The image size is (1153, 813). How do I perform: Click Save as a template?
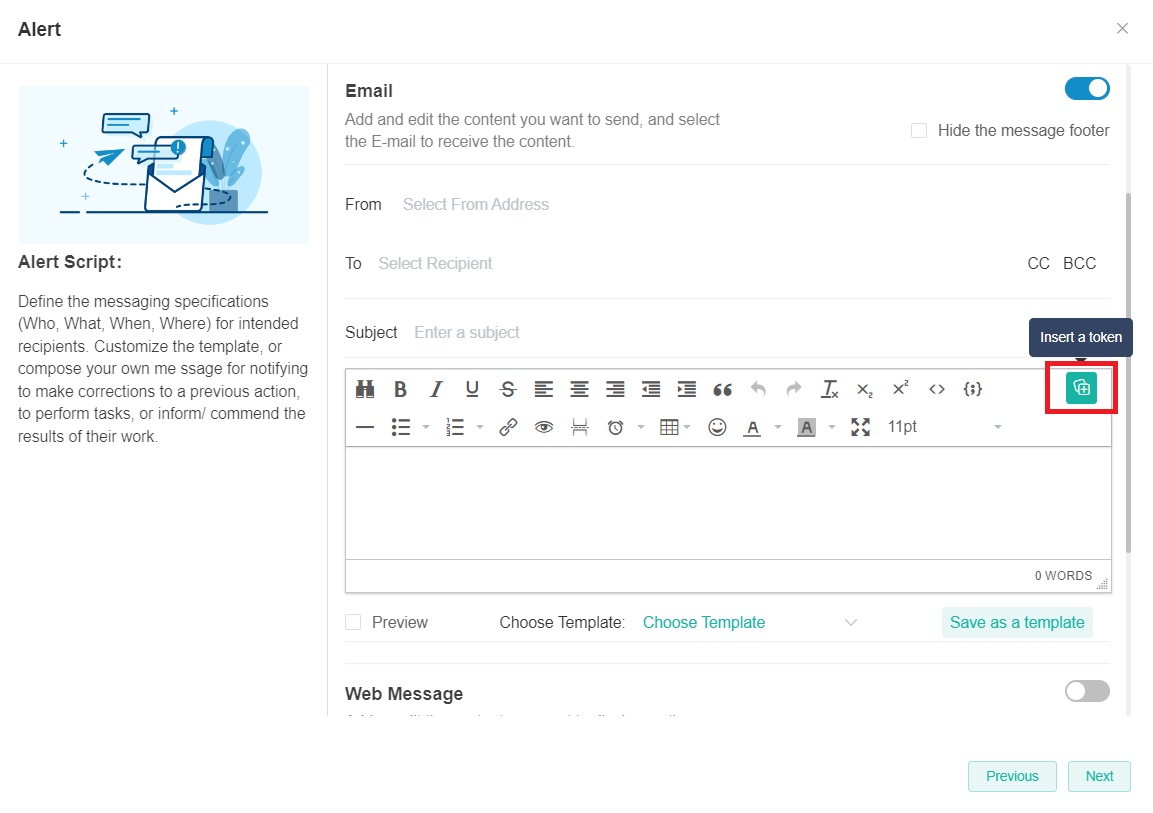[1016, 622]
